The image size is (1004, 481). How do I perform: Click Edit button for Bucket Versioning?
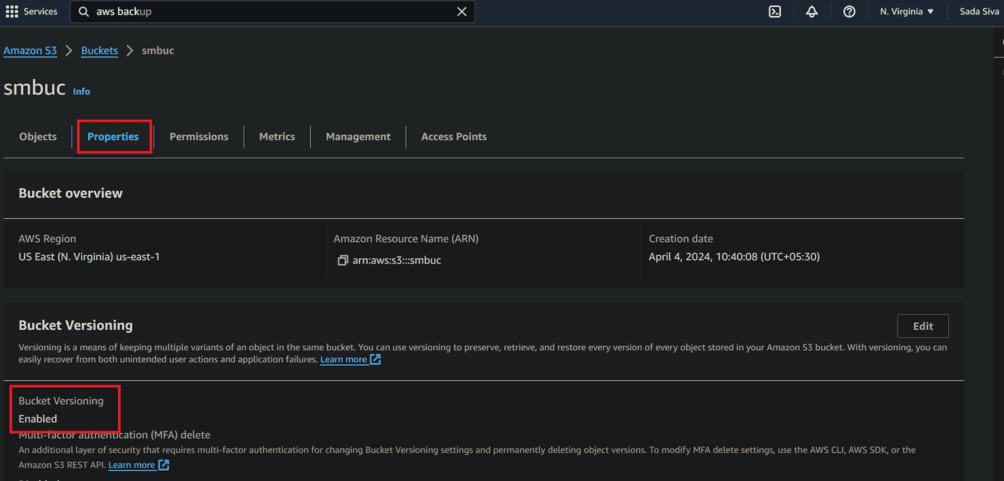pos(923,326)
